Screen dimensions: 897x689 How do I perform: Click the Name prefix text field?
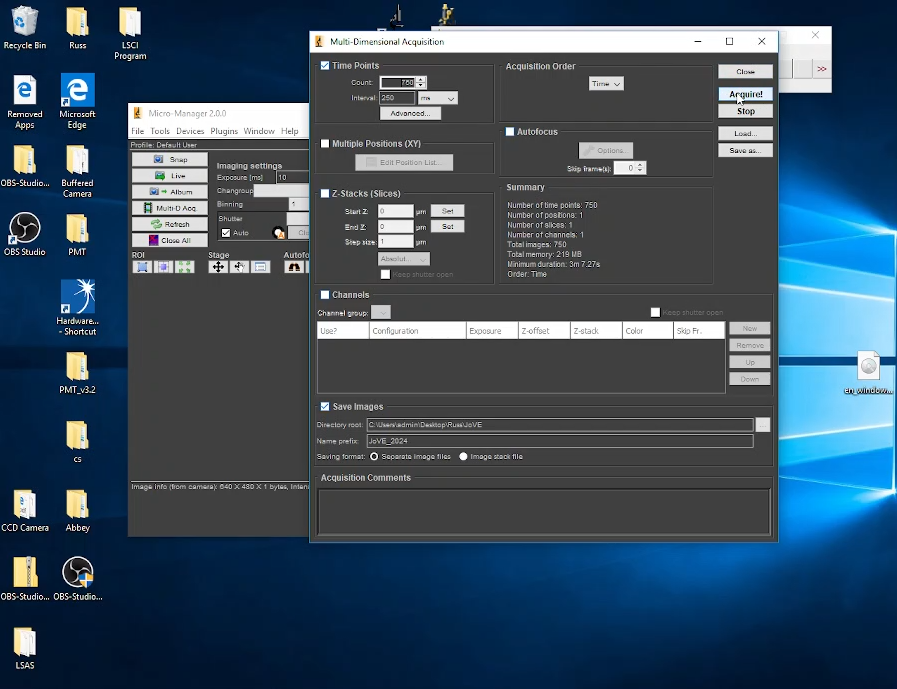point(559,441)
